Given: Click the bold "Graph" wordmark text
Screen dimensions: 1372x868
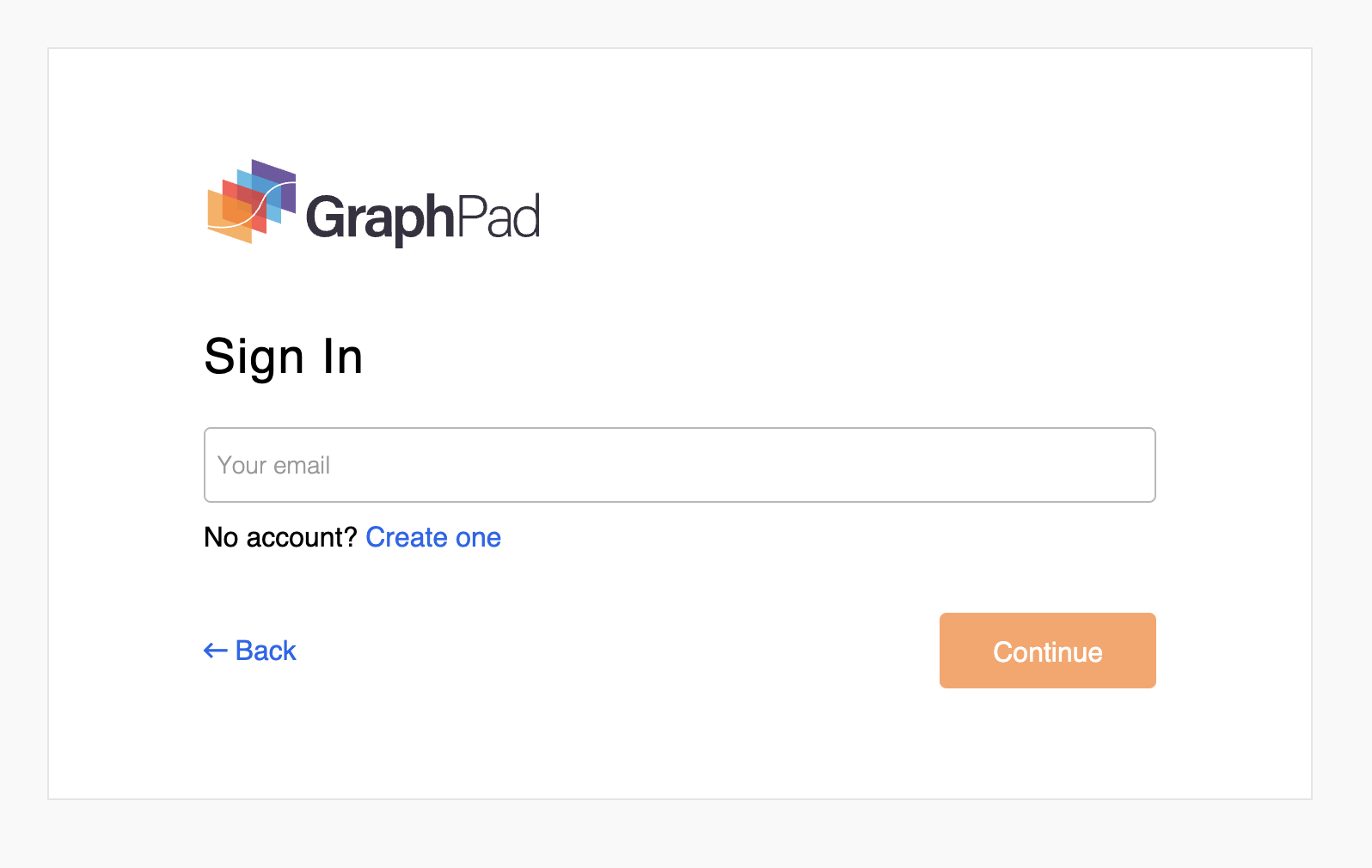Looking at the screenshot, I should pyautogui.click(x=379, y=217).
